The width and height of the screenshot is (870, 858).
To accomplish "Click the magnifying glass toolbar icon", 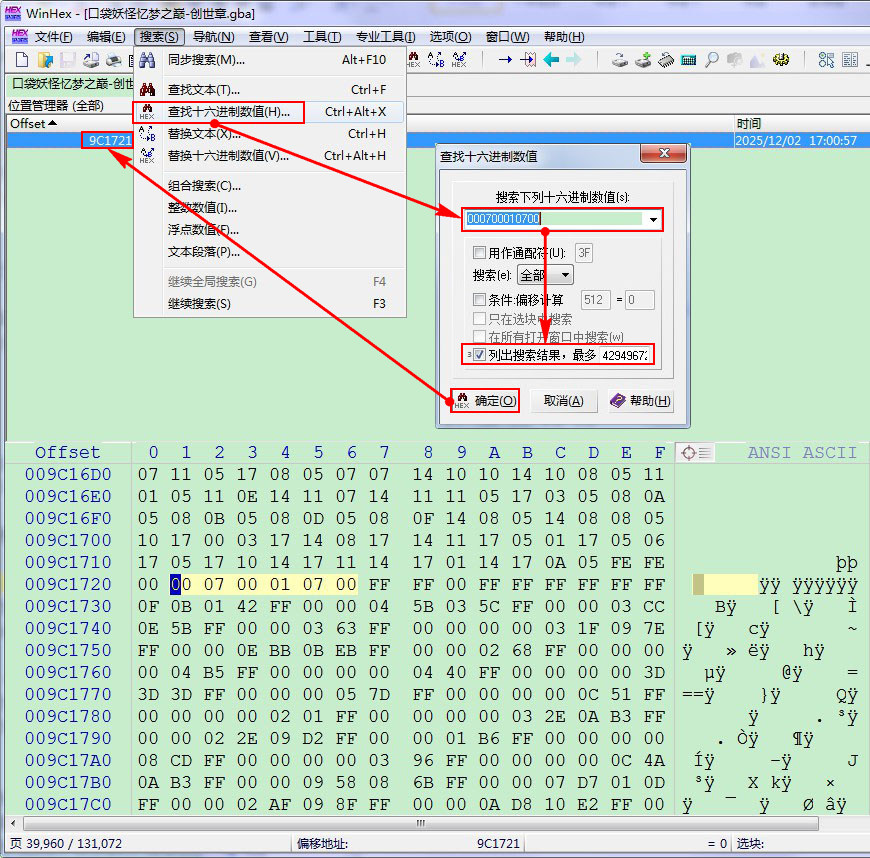I will (711, 59).
